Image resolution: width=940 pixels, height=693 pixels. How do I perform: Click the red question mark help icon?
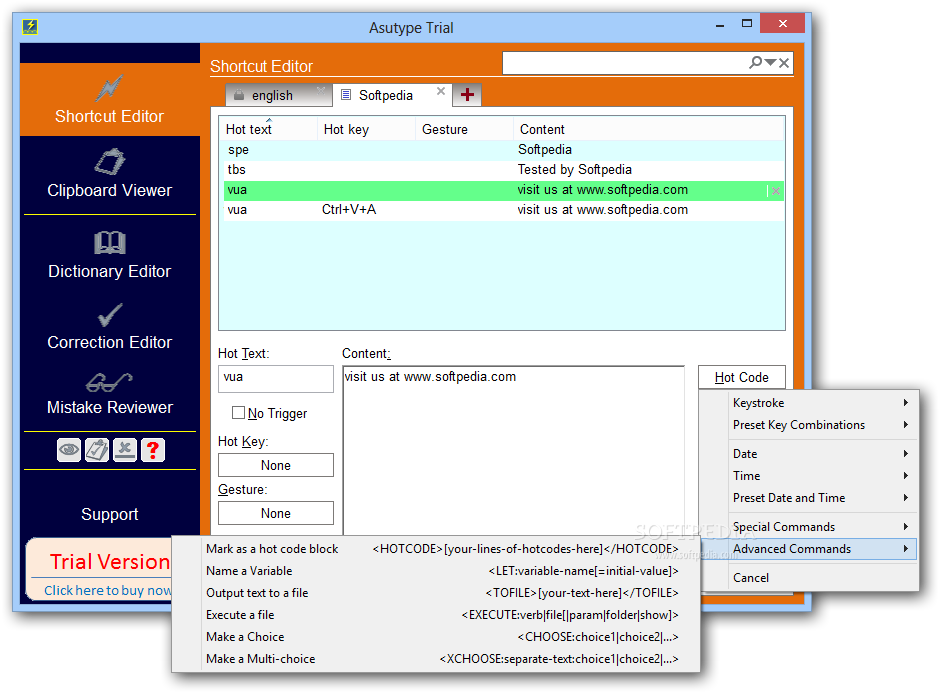tap(153, 450)
